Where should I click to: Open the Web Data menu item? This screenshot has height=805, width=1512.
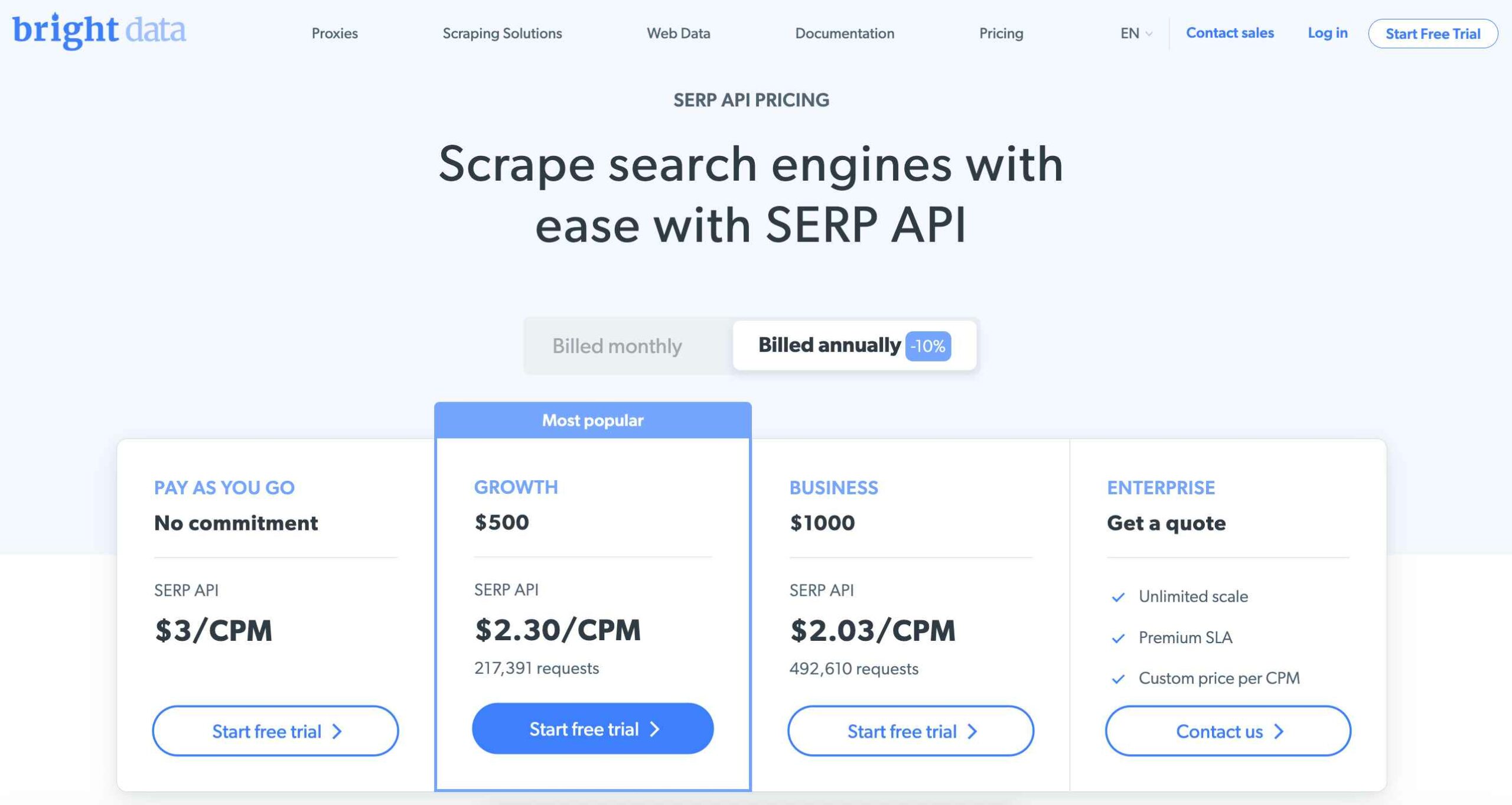pyautogui.click(x=678, y=33)
